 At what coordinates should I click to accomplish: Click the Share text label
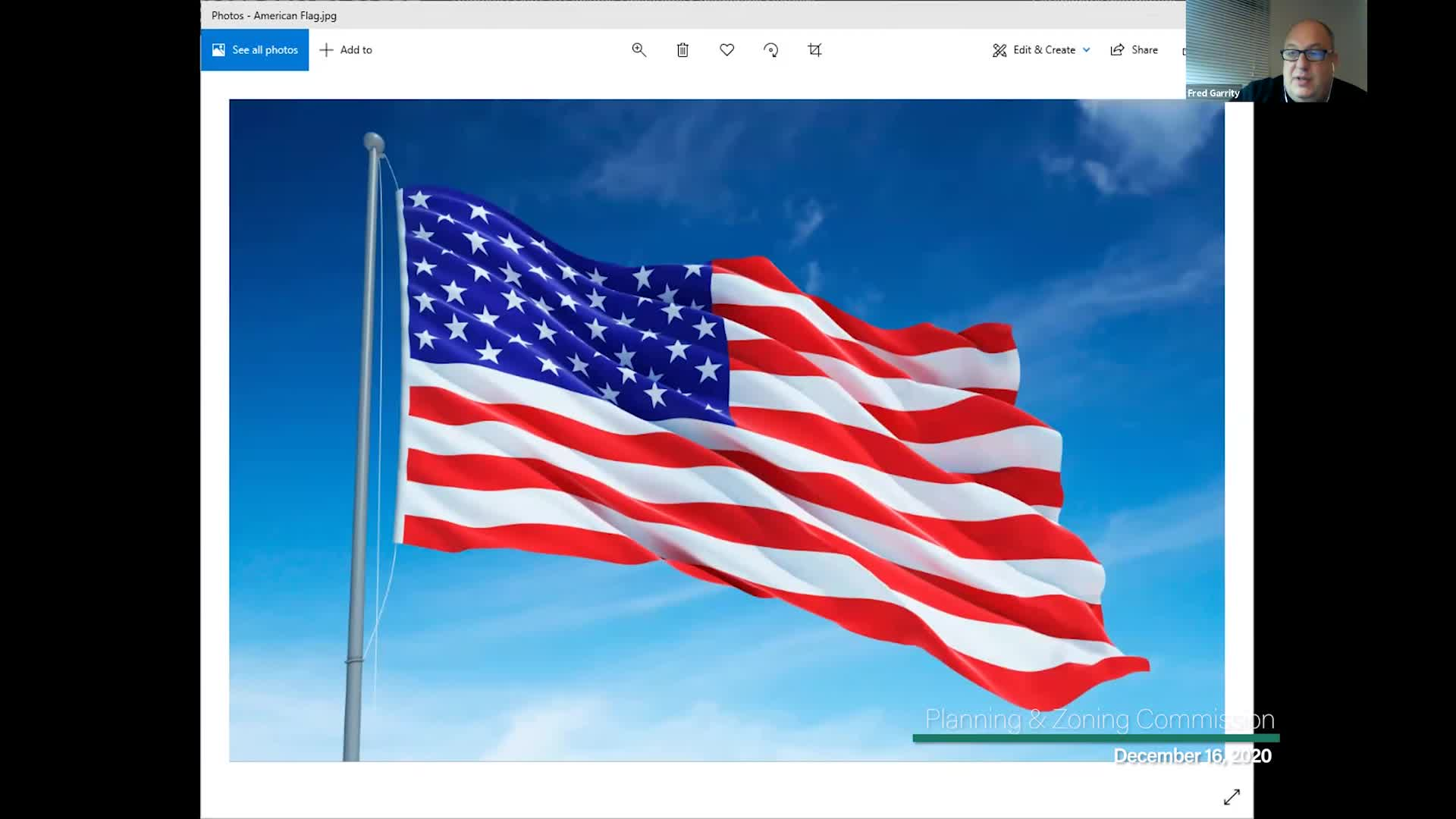click(1144, 50)
